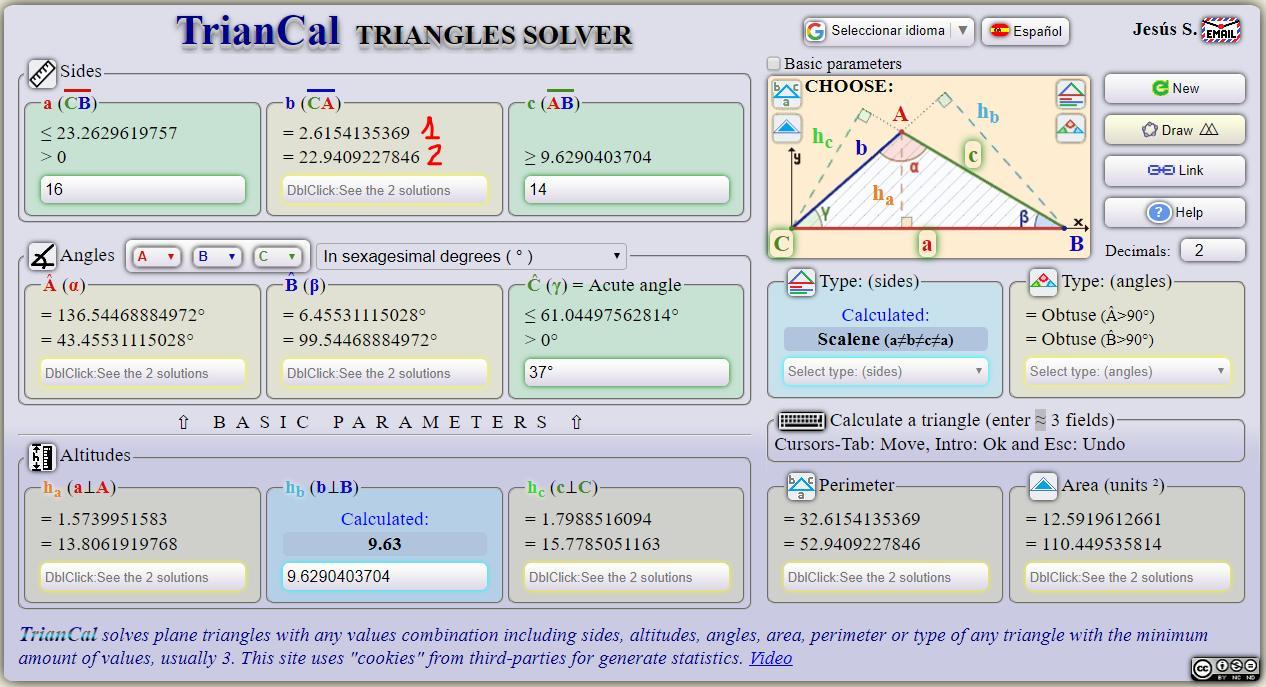Image resolution: width=1266 pixels, height=687 pixels.
Task: Click the Area panel icon
Action: tap(1043, 487)
